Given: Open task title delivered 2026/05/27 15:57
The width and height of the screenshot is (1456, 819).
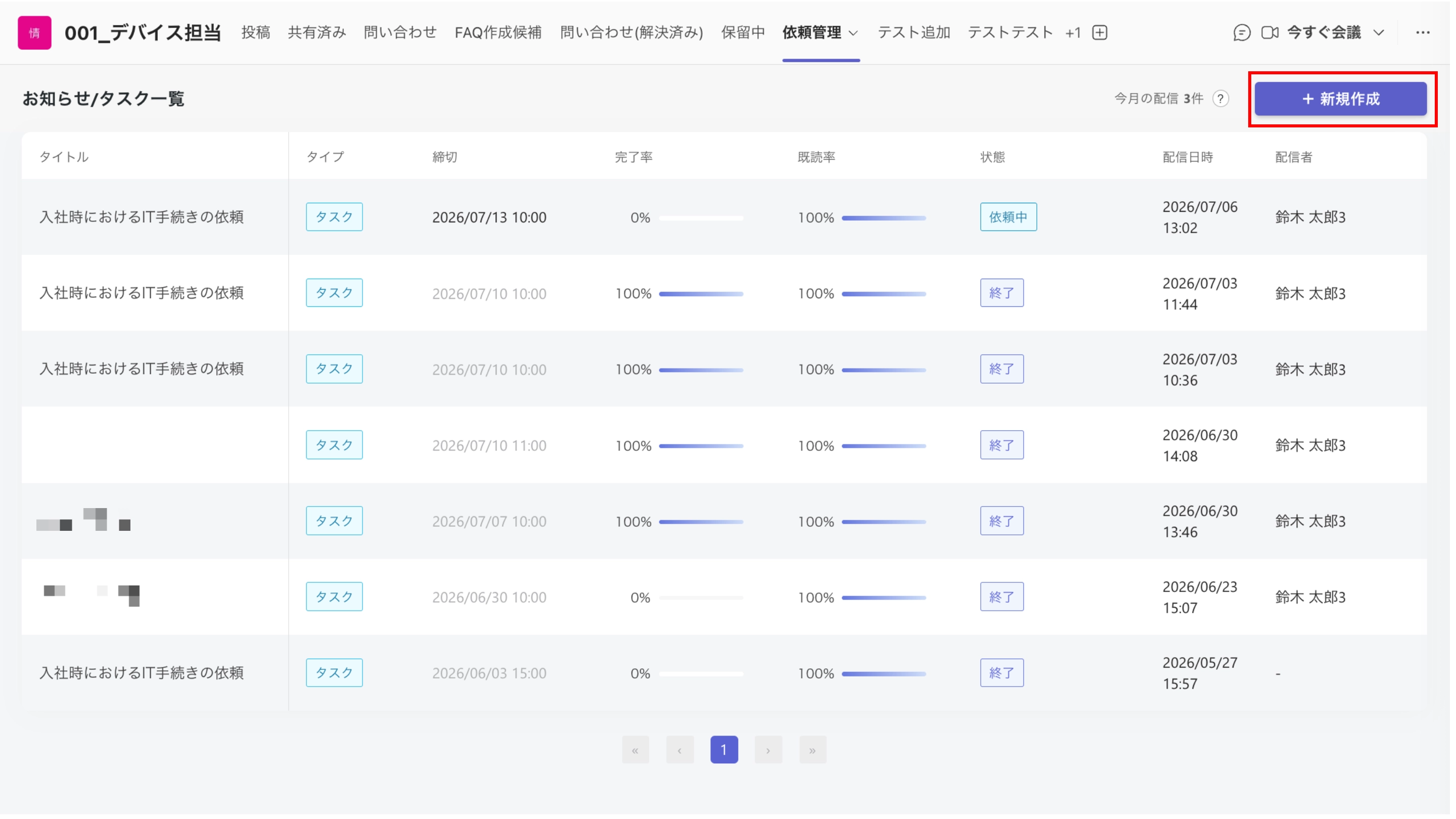Looking at the screenshot, I should click(142, 672).
